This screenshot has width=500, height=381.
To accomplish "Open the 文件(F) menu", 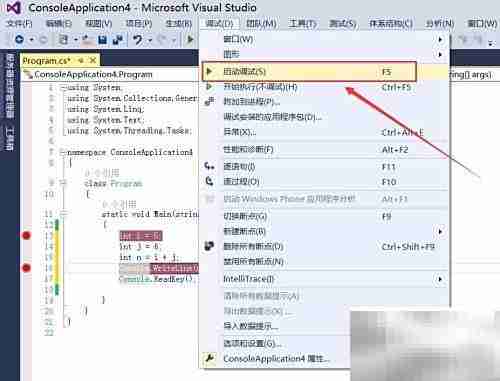I will click(19, 24).
